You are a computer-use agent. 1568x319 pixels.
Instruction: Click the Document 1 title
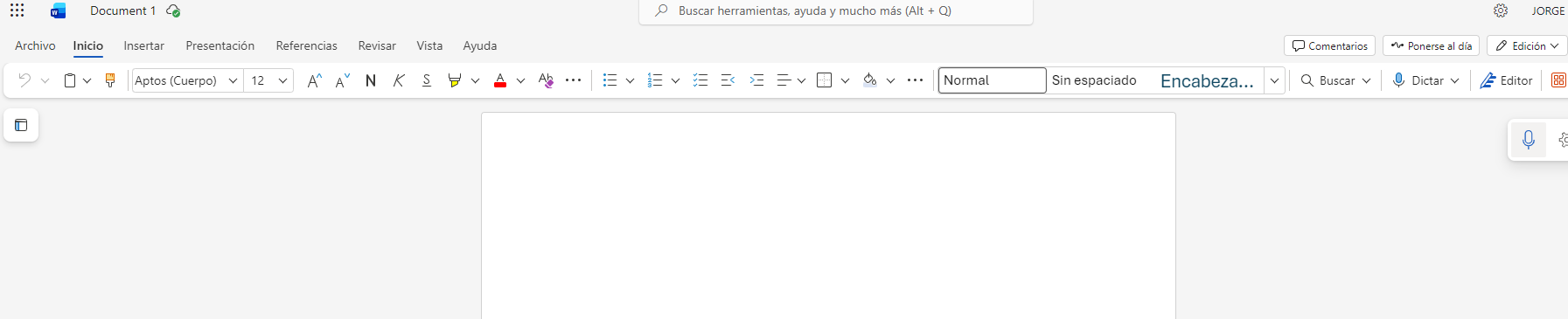122,10
